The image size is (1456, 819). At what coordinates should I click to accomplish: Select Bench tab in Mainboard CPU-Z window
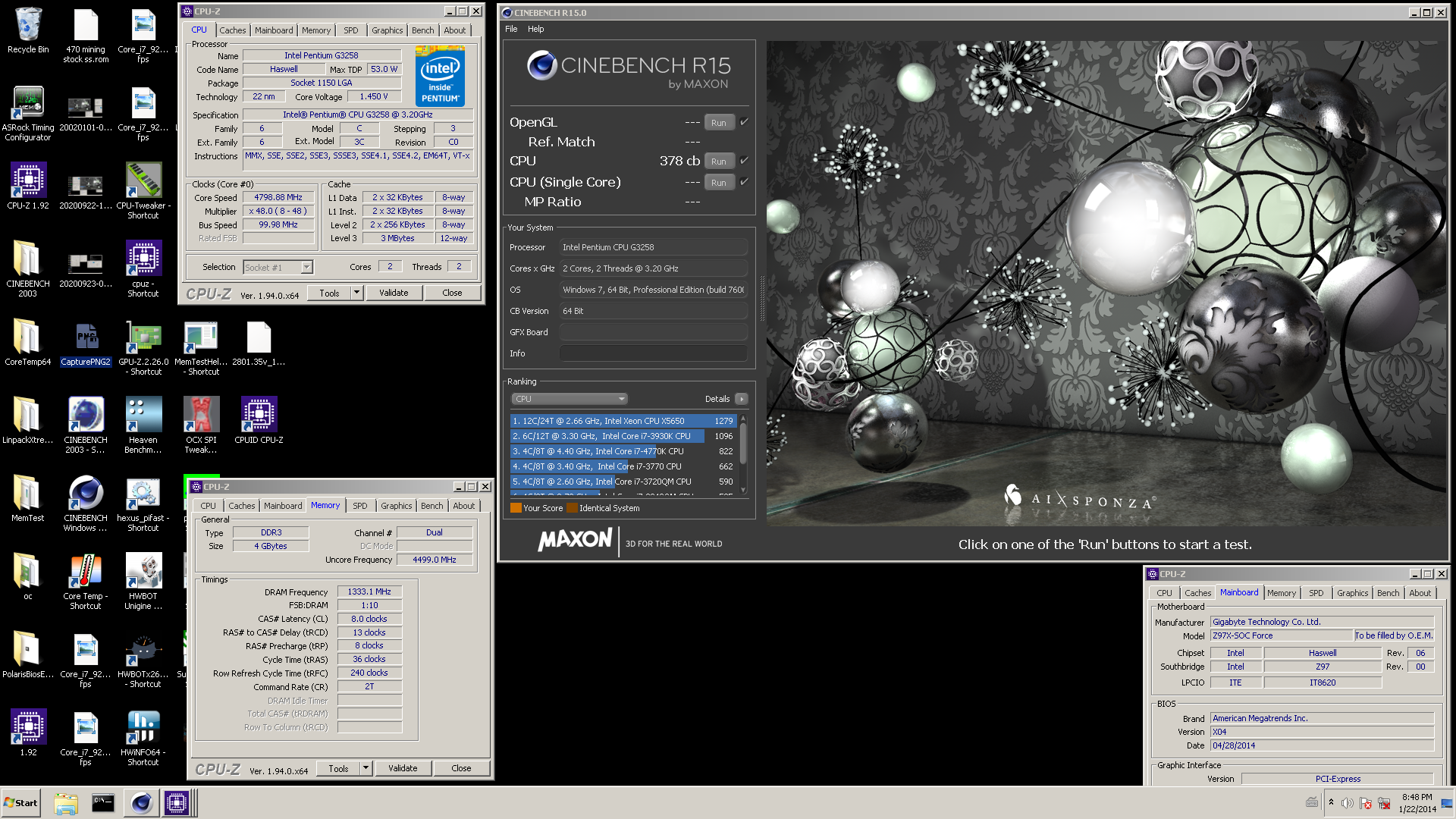1389,593
